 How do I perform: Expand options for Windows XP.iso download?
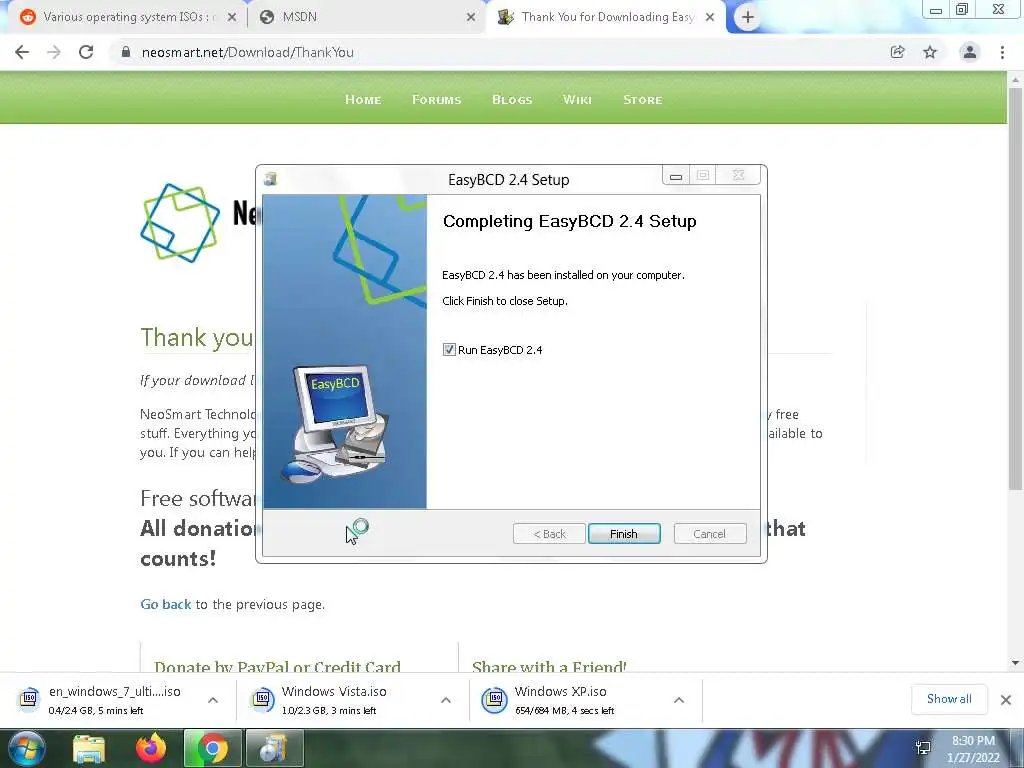click(679, 700)
